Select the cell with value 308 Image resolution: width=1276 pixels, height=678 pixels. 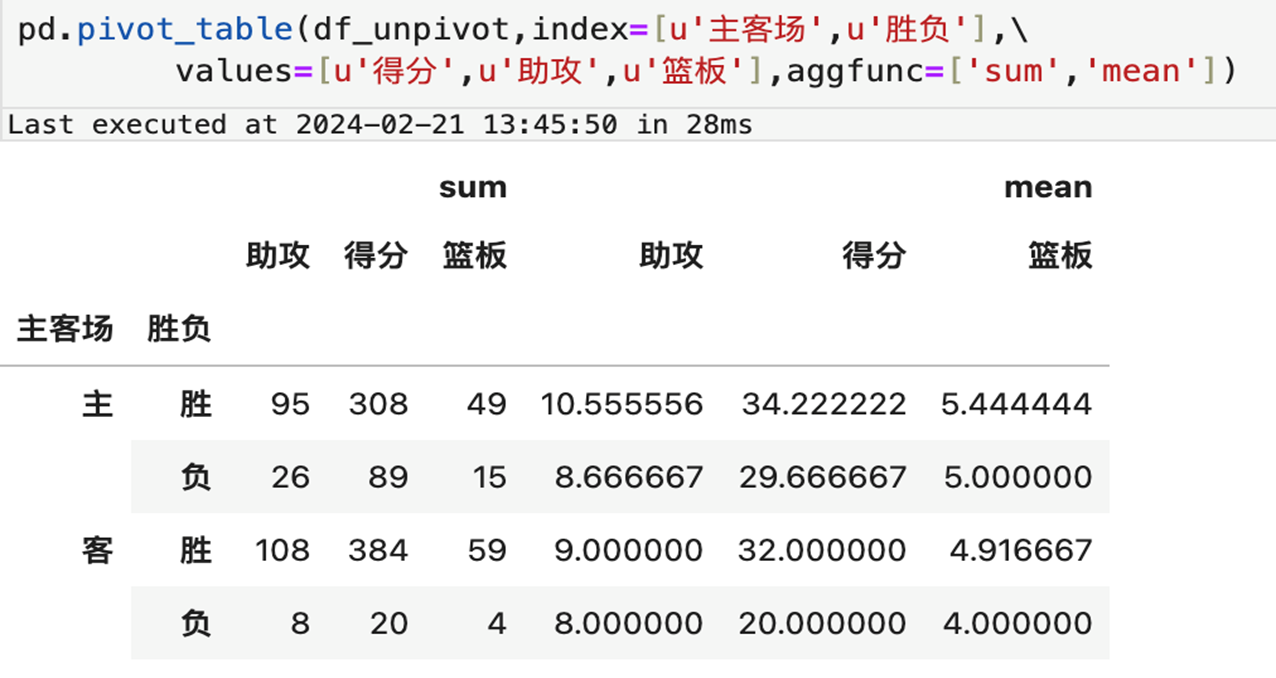click(379, 404)
